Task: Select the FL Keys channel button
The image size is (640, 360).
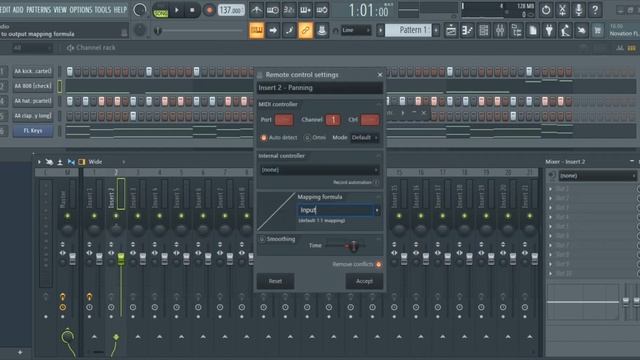Action: (x=33, y=131)
